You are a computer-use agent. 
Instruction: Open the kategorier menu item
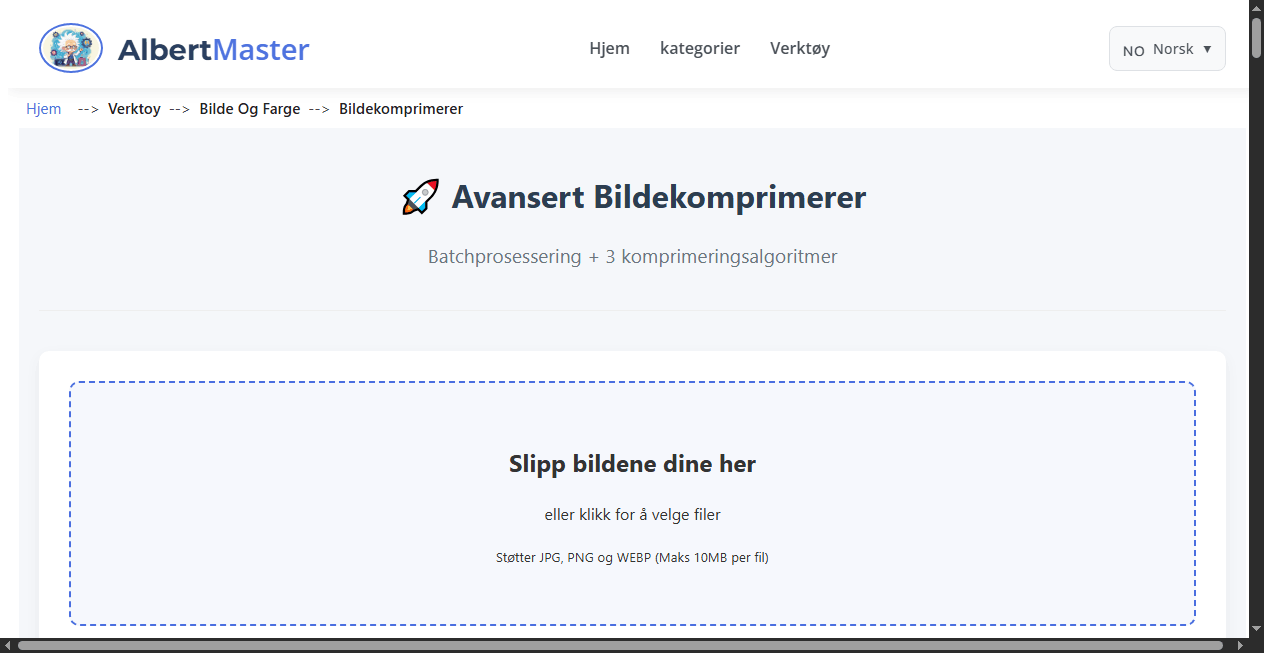tap(699, 48)
